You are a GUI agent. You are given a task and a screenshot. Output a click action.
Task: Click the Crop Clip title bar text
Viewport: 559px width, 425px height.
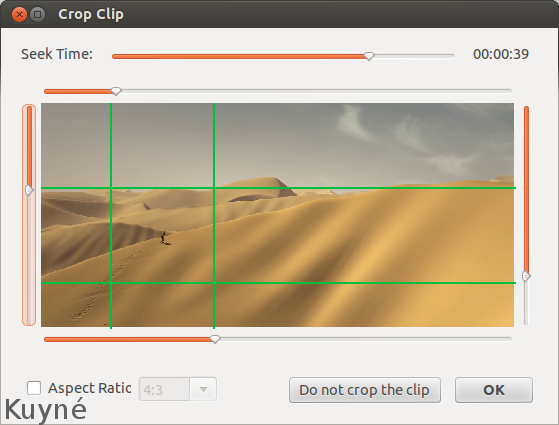click(91, 15)
